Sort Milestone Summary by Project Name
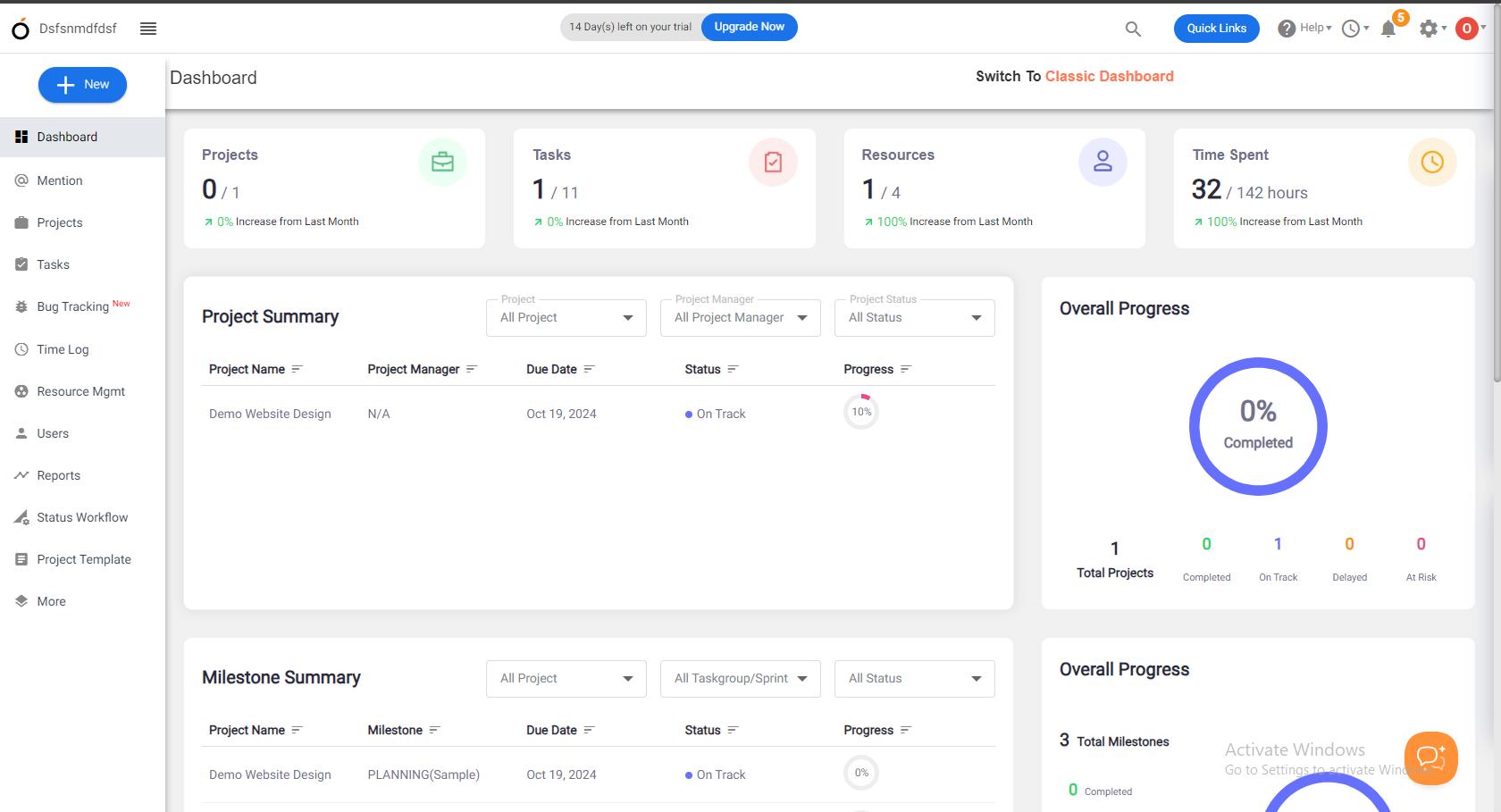Viewport: 1501px width, 812px height. pyautogui.click(x=297, y=730)
